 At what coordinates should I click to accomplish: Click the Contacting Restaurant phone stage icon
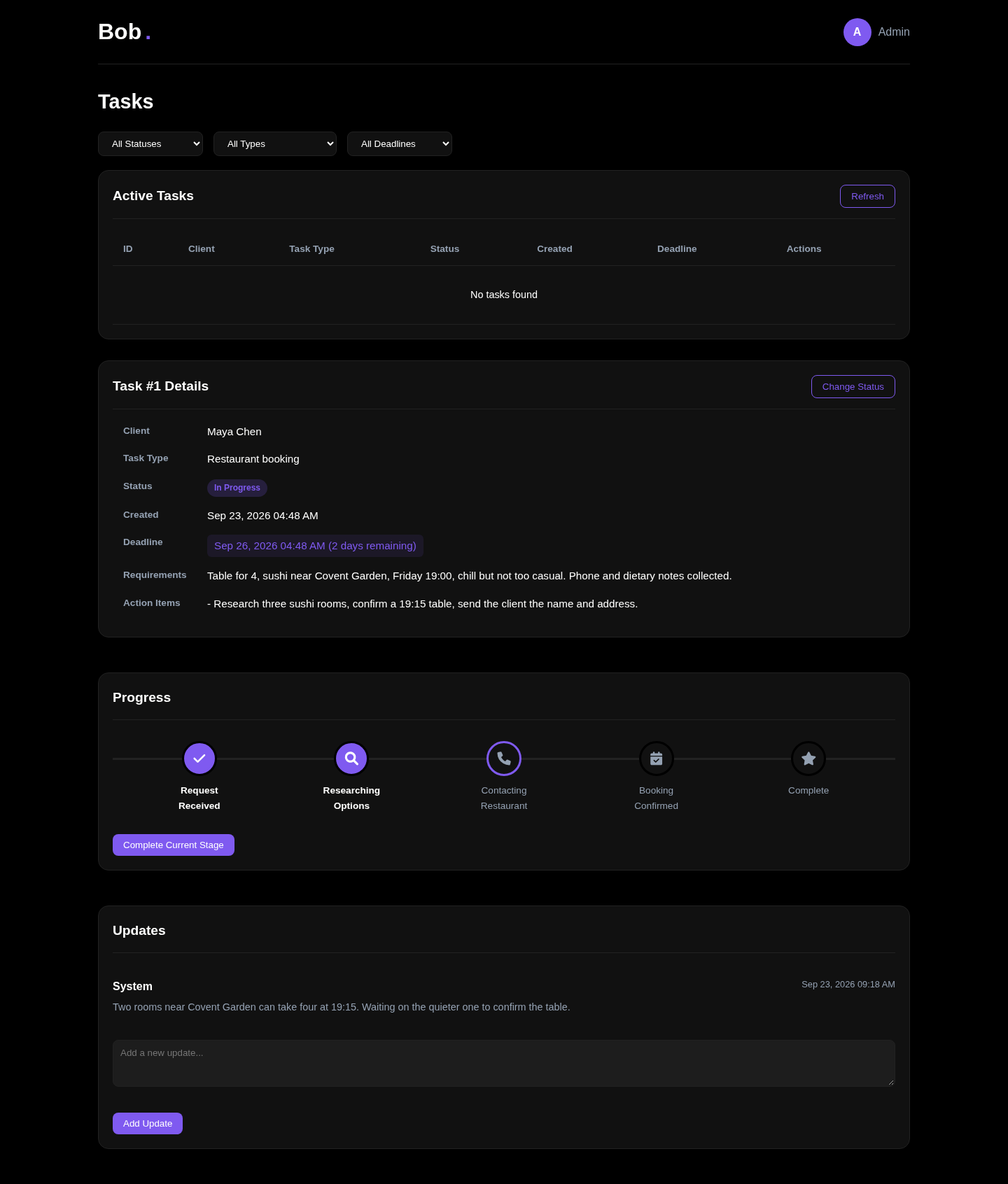pos(504,759)
